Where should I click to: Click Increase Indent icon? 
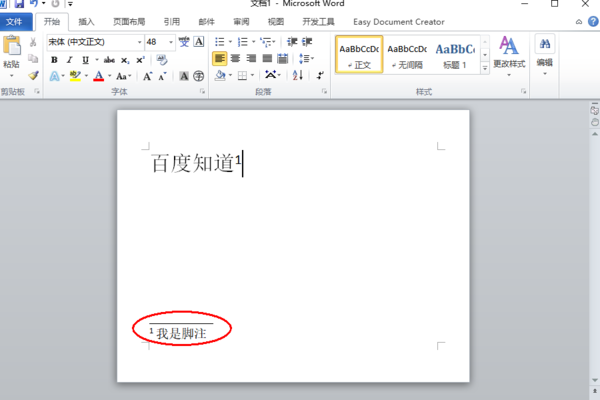coord(307,42)
